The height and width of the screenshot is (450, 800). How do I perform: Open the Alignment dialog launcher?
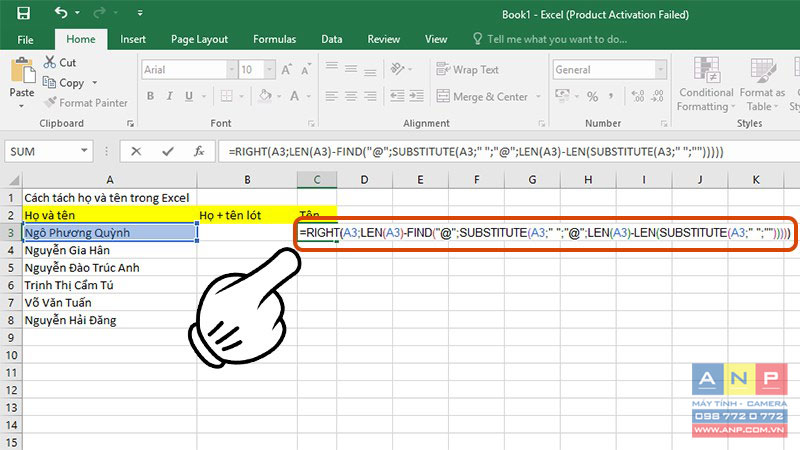(542, 123)
